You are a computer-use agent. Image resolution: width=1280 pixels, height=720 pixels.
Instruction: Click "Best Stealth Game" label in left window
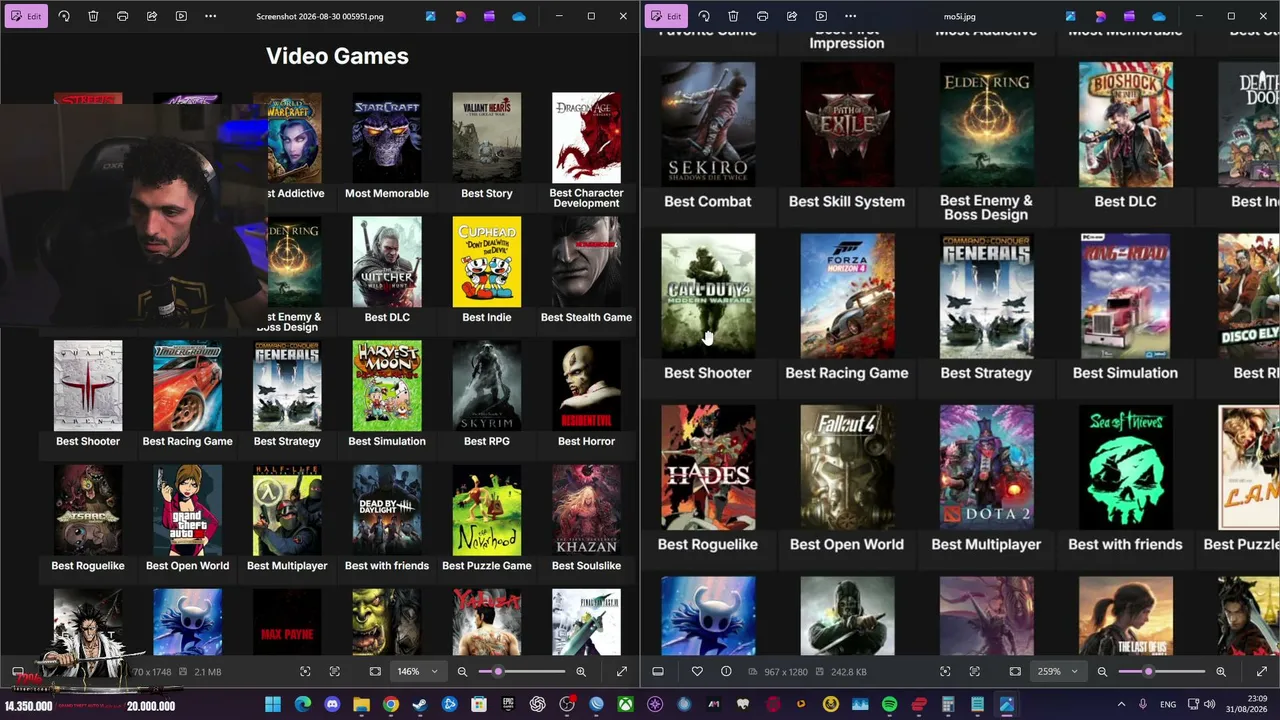click(x=586, y=317)
